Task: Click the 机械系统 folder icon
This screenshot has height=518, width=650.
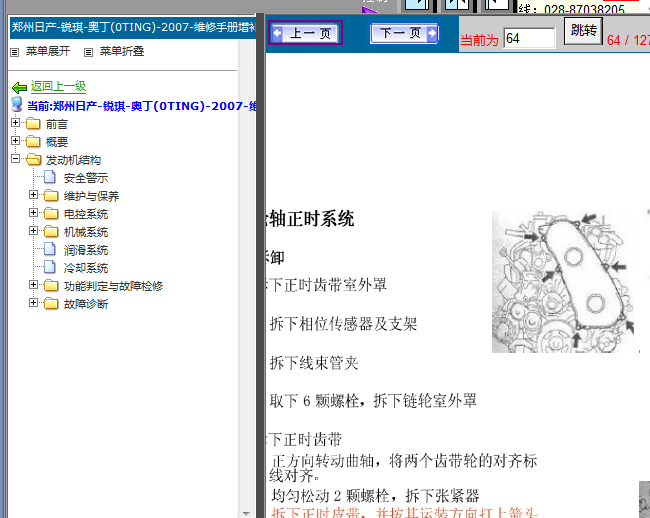Action: pyautogui.click(x=51, y=231)
